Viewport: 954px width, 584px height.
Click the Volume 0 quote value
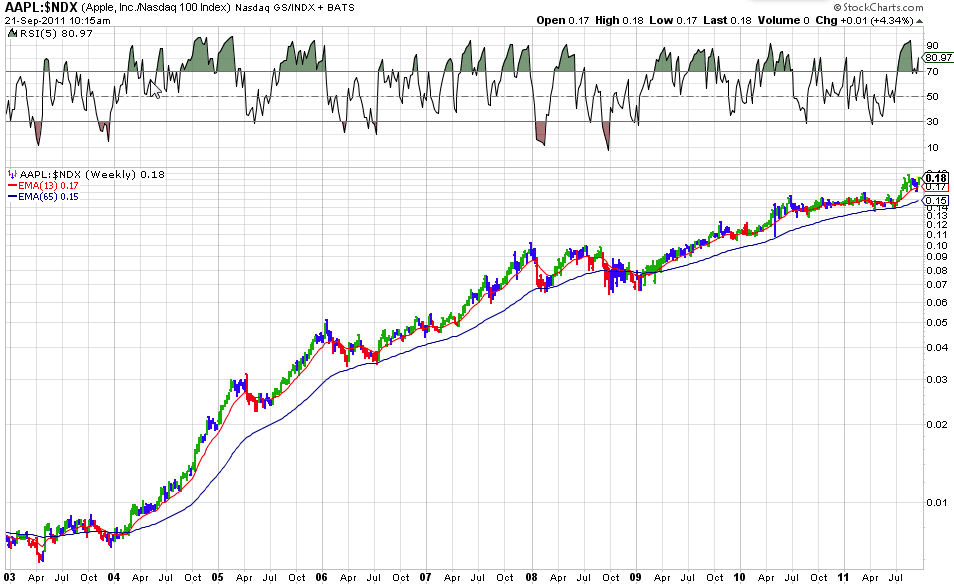(784, 20)
